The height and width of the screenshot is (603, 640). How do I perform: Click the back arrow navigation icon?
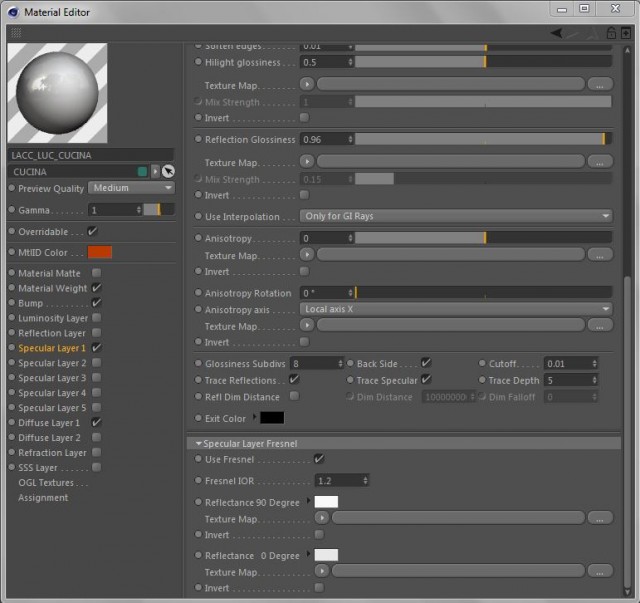[x=556, y=33]
